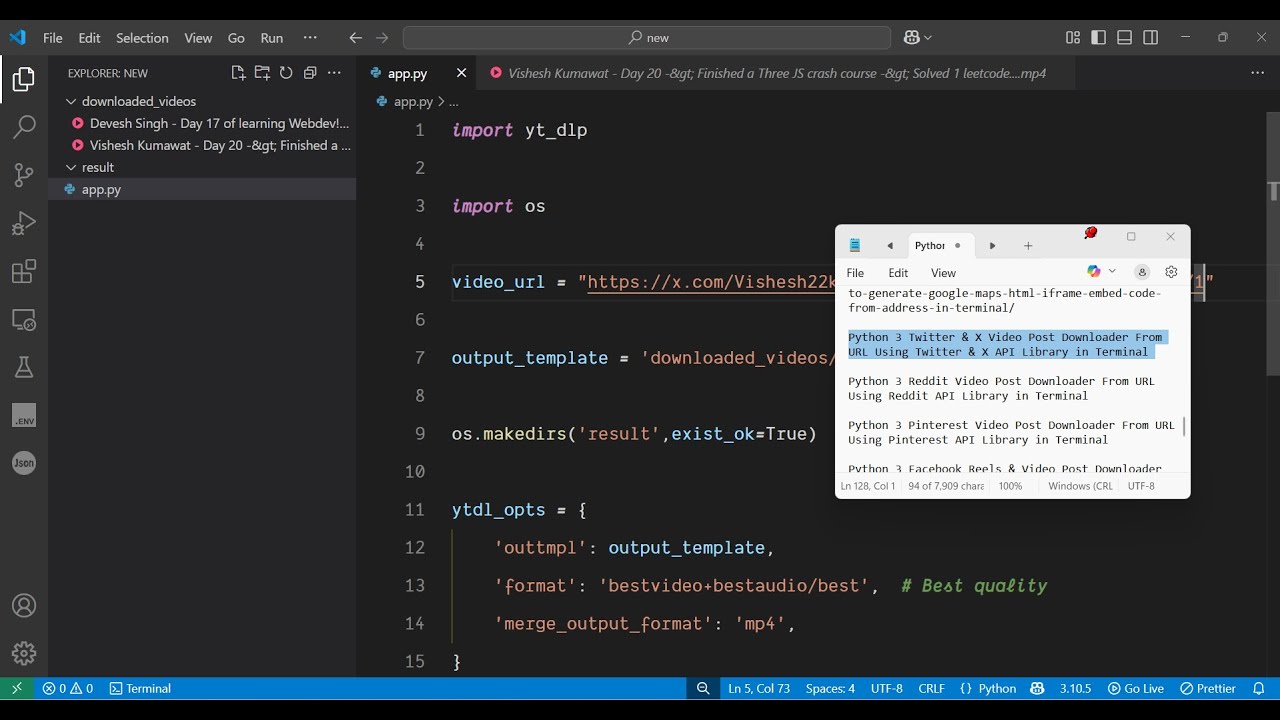The height and width of the screenshot is (720, 1280).
Task: Click the zoom magnifier in status bar
Action: 703,688
